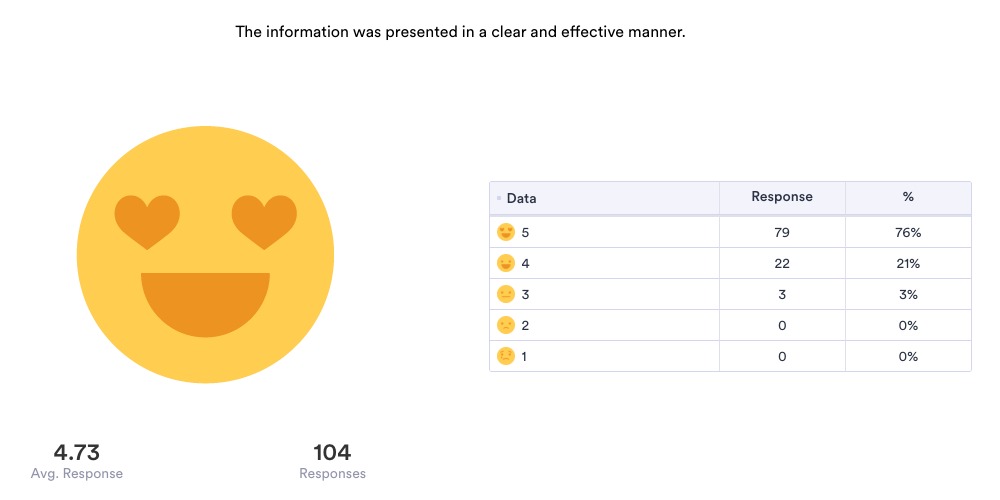This screenshot has height=500, width=1000.
Task: Click the 4.73 average response value
Action: [x=76, y=452]
